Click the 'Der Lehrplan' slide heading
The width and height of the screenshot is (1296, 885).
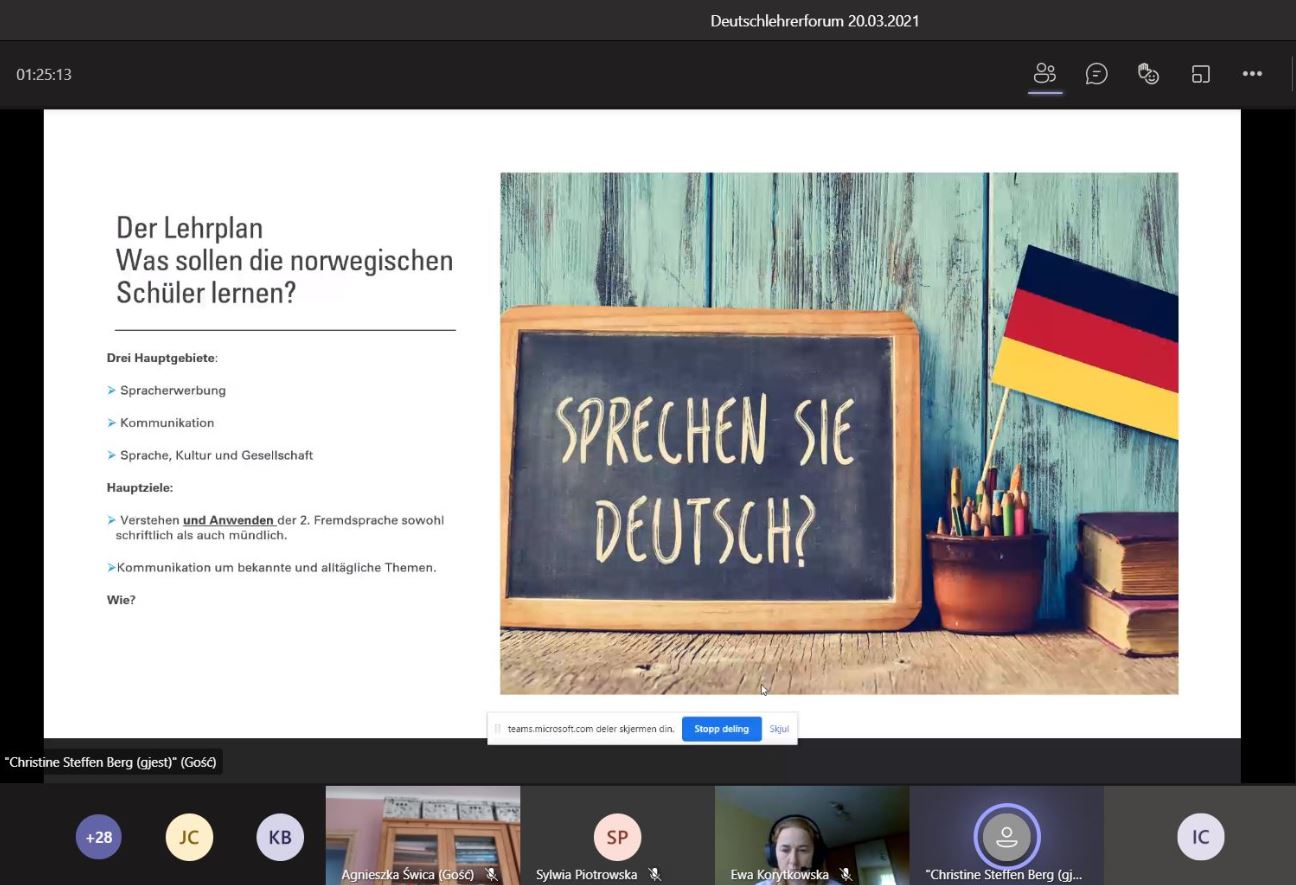[190, 228]
